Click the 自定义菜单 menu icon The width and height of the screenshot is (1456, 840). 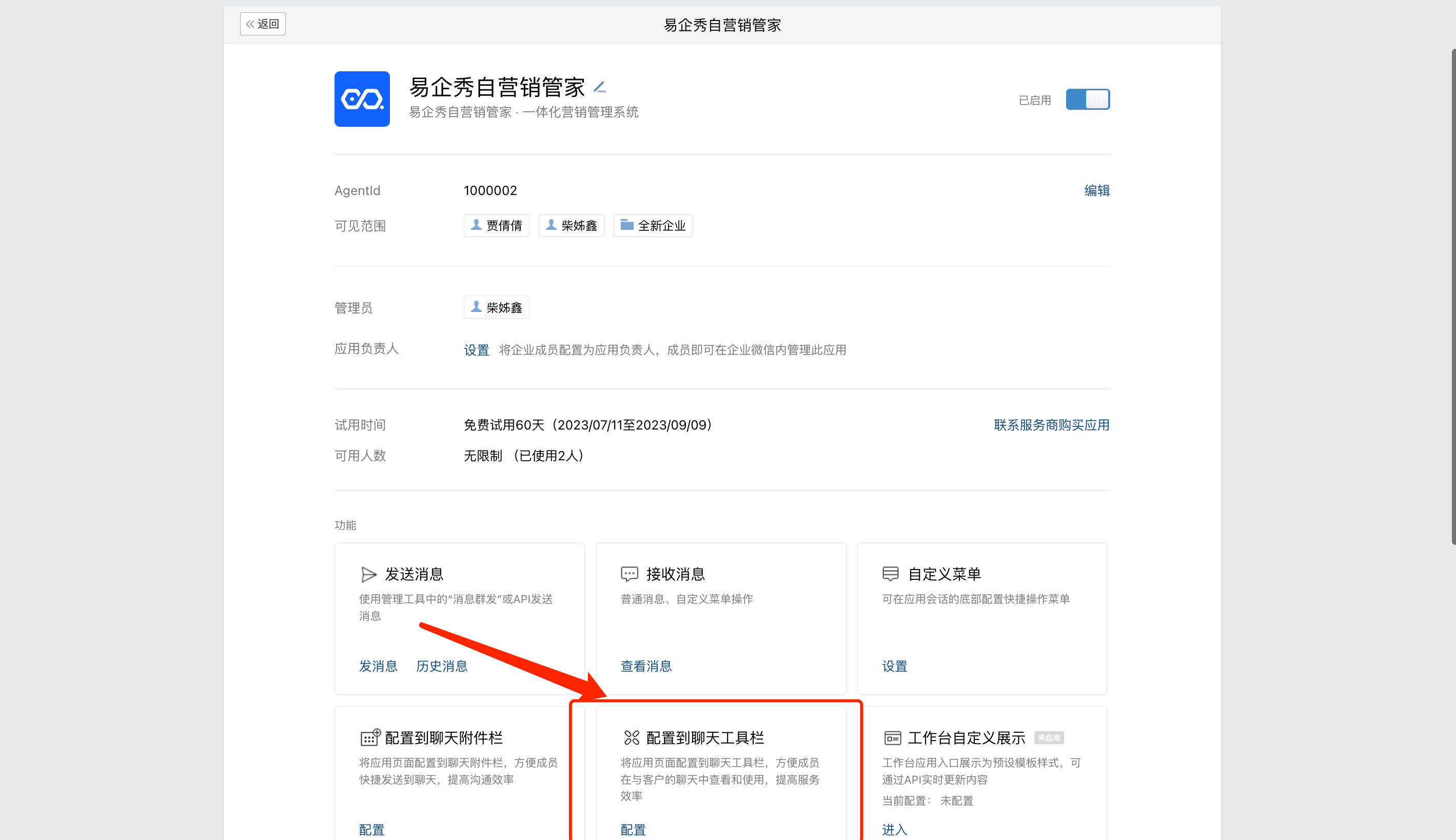point(890,574)
